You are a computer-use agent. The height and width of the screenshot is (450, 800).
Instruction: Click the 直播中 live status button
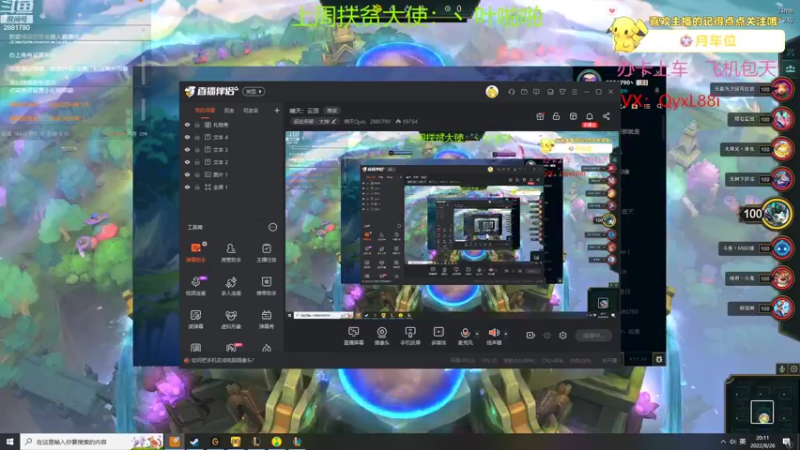click(593, 335)
